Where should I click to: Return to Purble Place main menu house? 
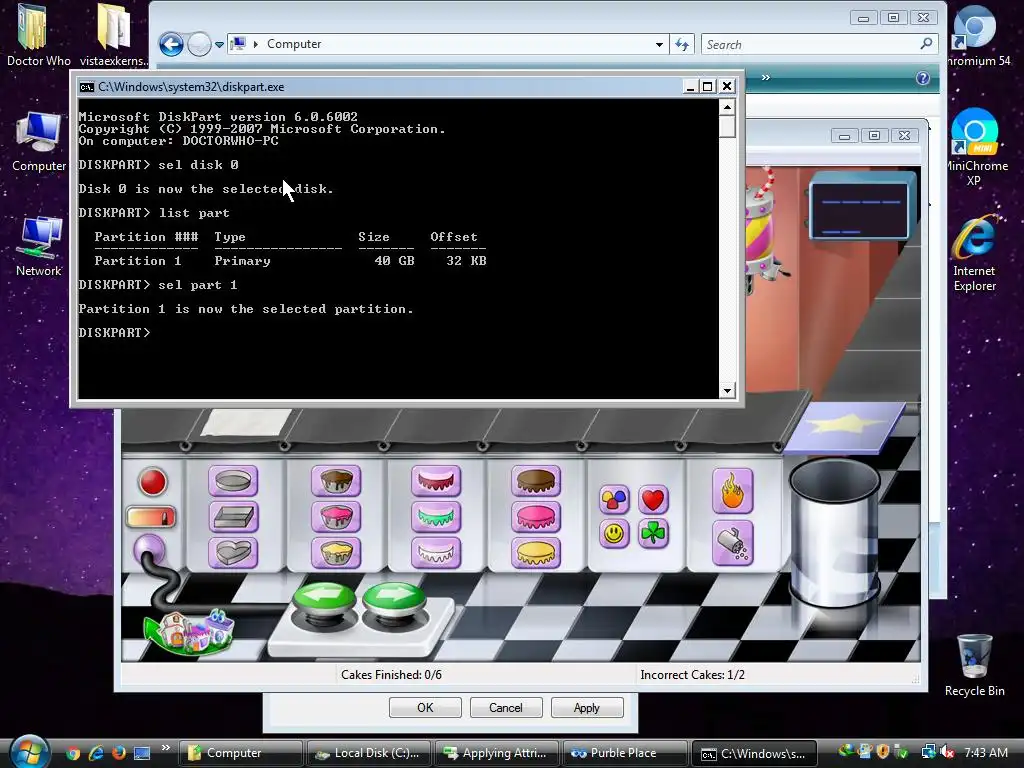(x=191, y=630)
